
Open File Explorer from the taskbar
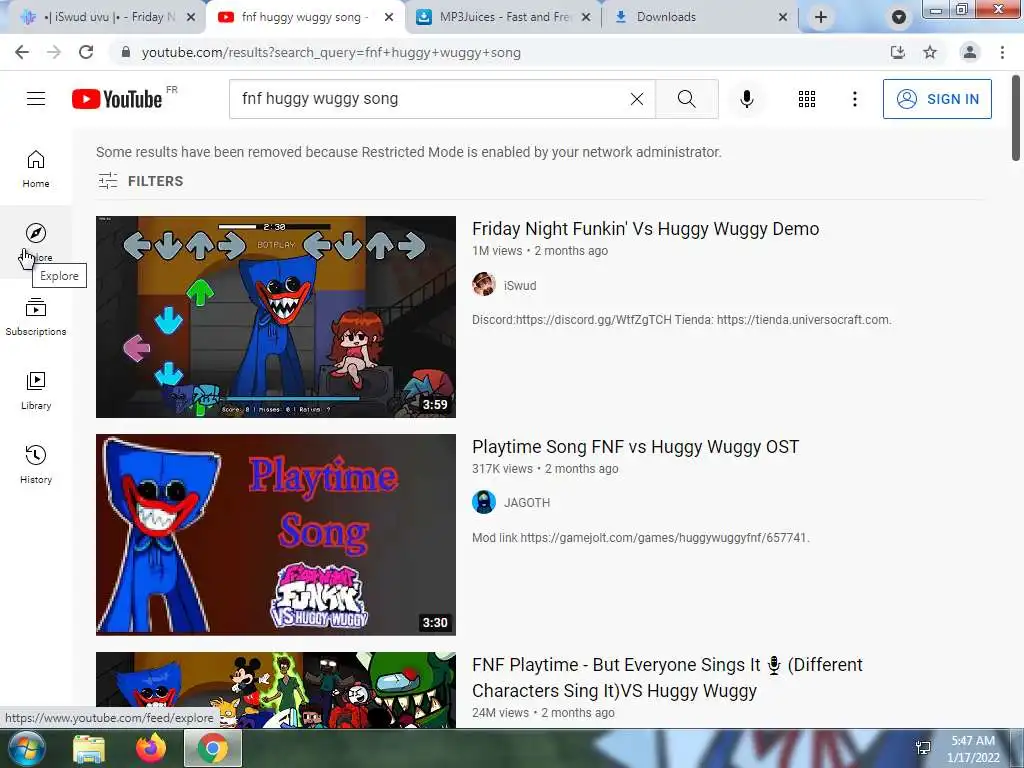tap(89, 748)
